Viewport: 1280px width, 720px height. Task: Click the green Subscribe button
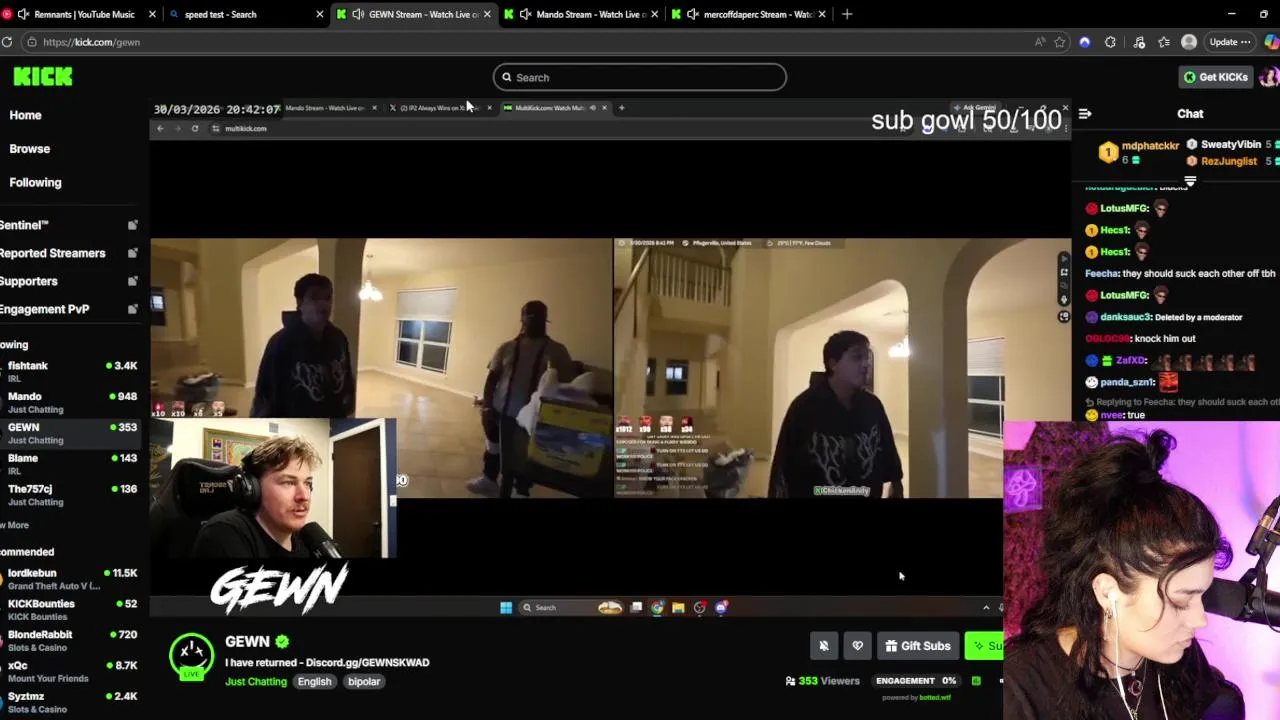[x=984, y=646]
